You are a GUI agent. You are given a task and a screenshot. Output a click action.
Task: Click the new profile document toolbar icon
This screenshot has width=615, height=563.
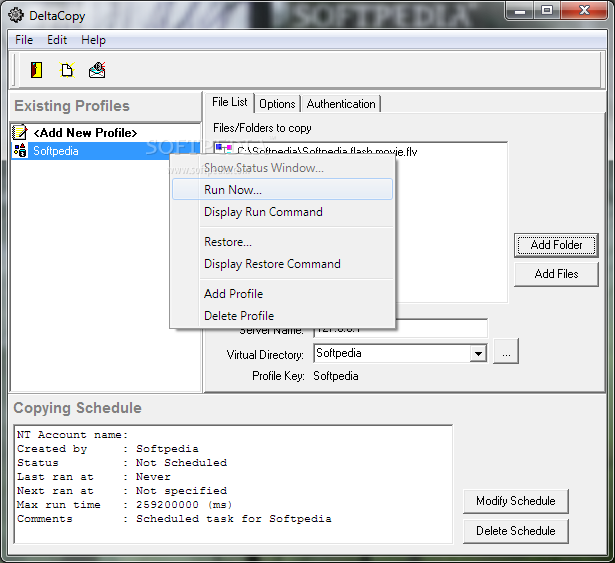pos(67,70)
